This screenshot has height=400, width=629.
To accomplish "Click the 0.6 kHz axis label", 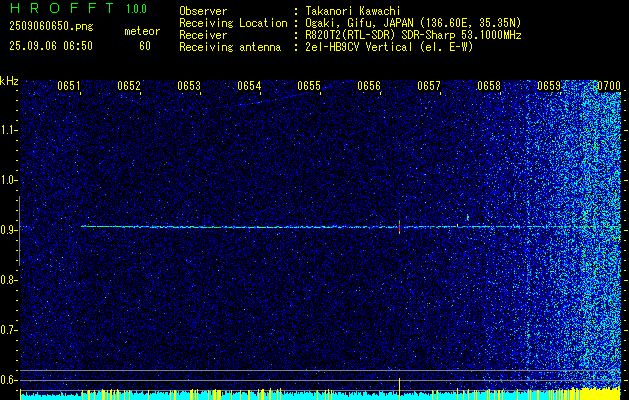I will (x=8, y=380).
